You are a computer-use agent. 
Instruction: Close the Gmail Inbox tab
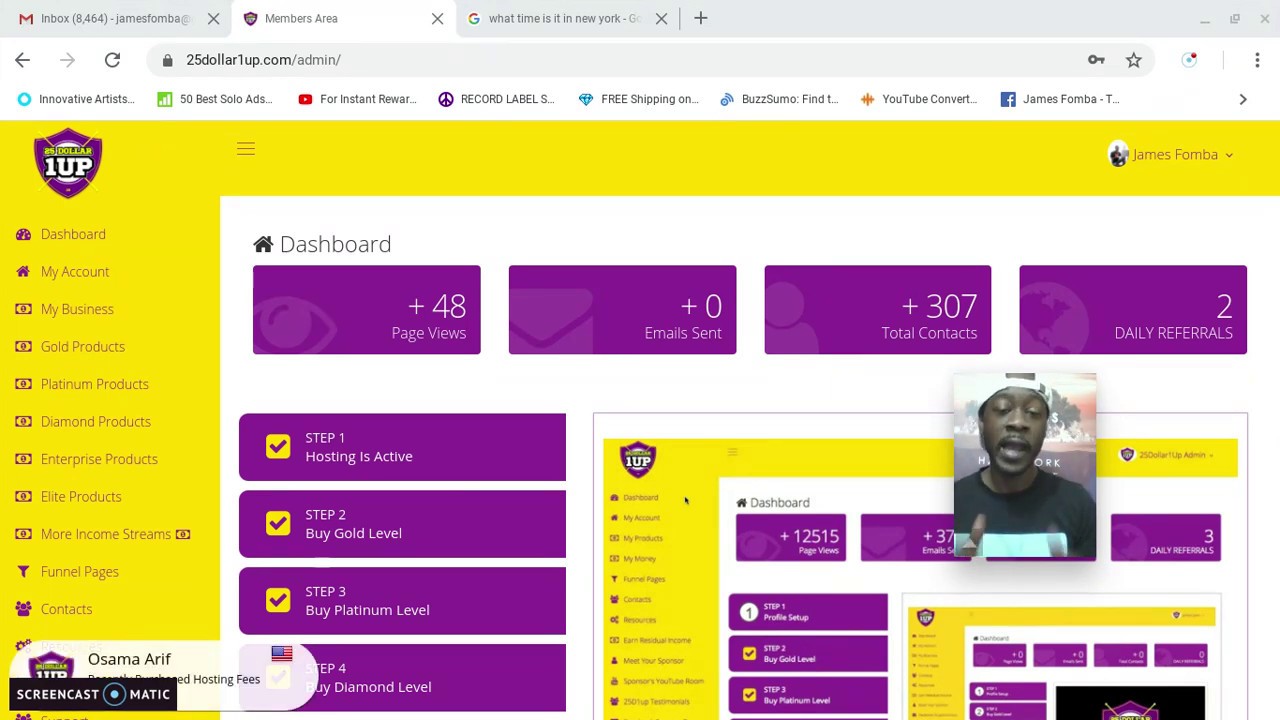(213, 18)
